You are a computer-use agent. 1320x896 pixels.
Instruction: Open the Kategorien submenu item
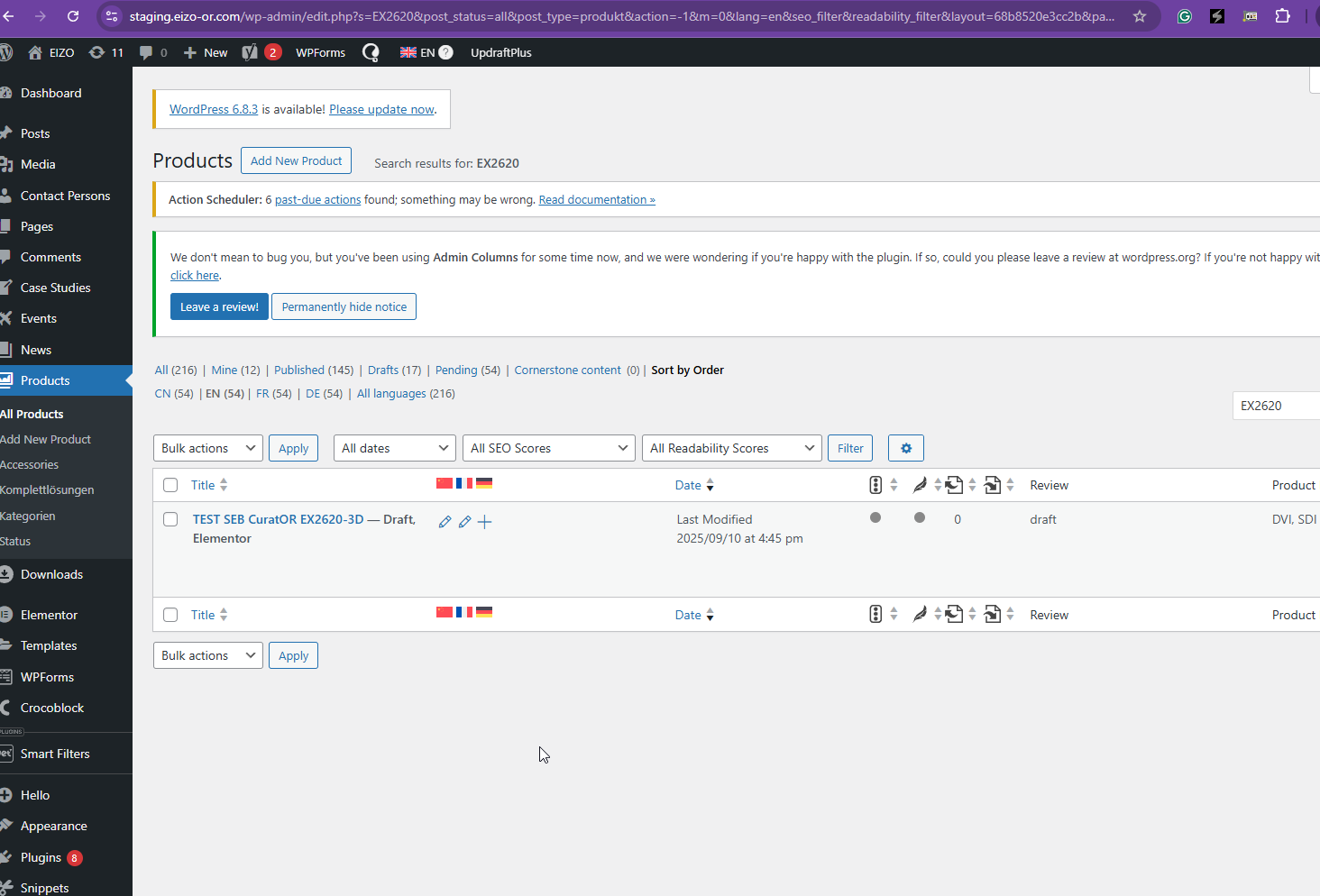(x=28, y=516)
